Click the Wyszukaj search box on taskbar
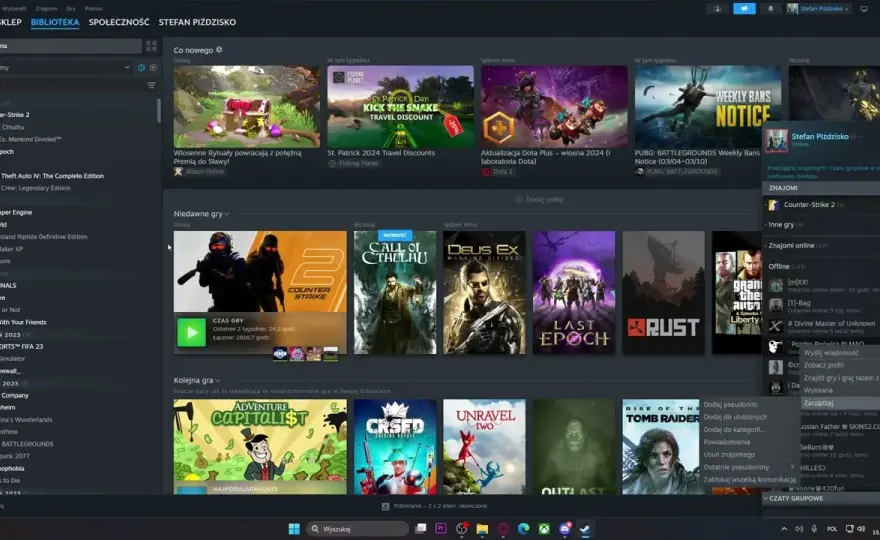 [358, 529]
